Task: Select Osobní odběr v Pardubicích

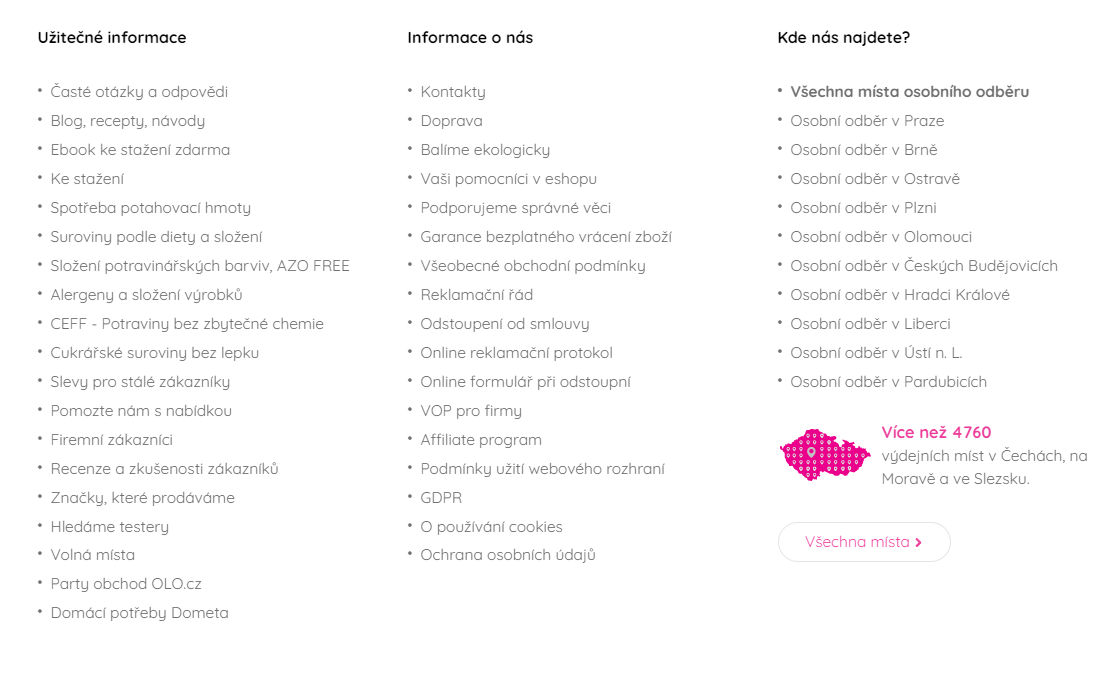Action: [888, 382]
